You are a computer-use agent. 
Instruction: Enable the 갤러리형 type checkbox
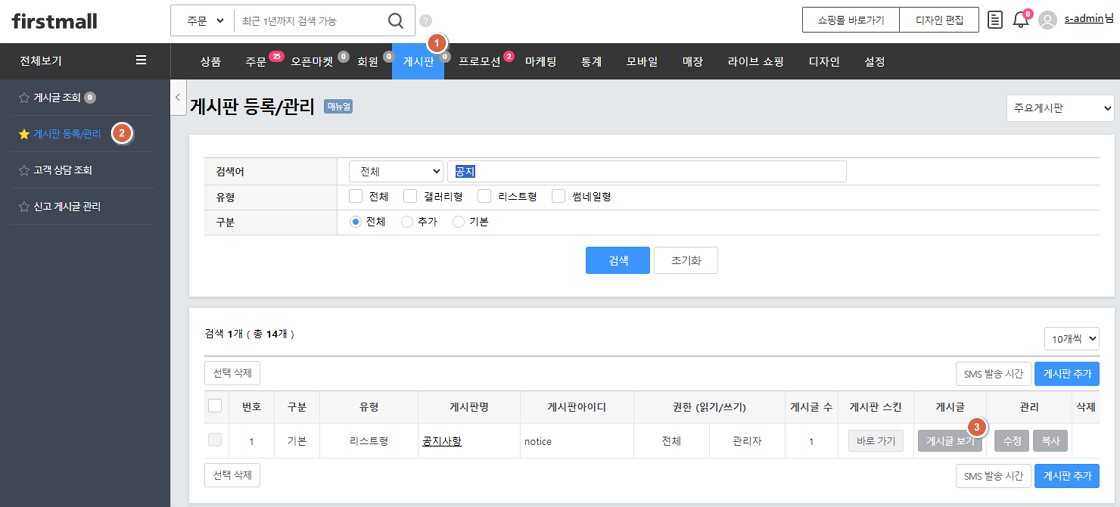click(x=410, y=197)
